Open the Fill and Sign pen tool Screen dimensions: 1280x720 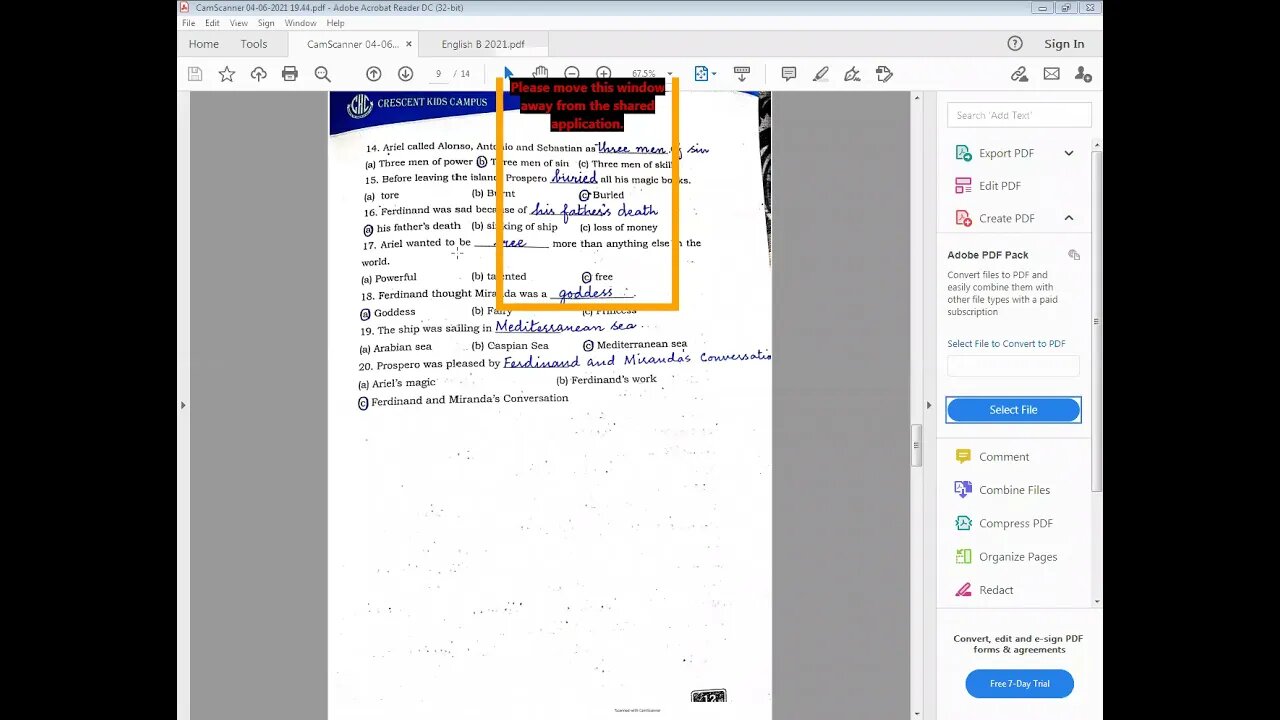tap(852, 74)
